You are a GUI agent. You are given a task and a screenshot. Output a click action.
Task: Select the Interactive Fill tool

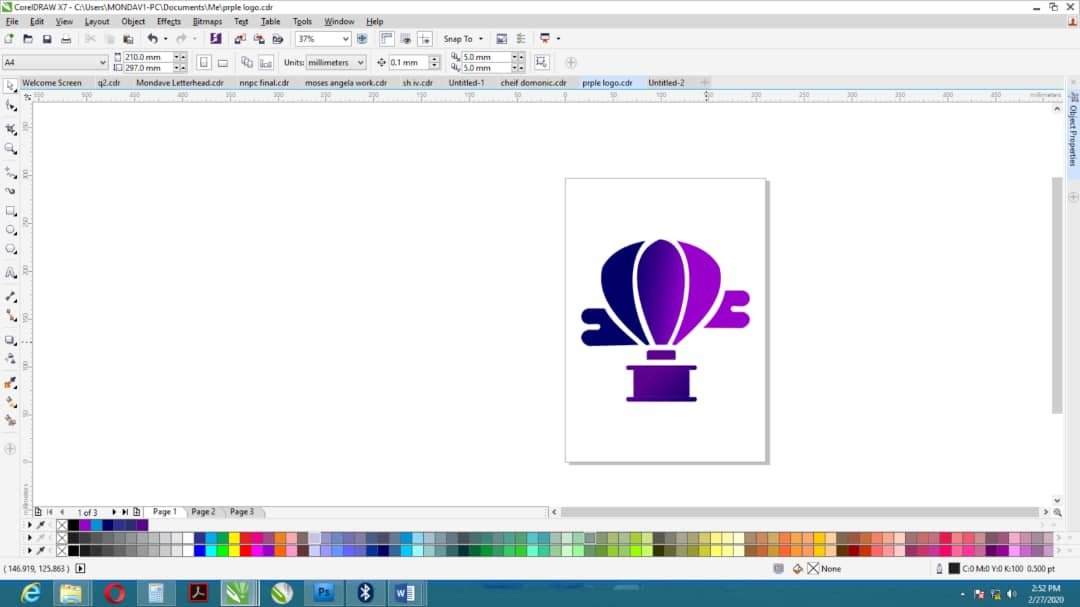click(10, 402)
